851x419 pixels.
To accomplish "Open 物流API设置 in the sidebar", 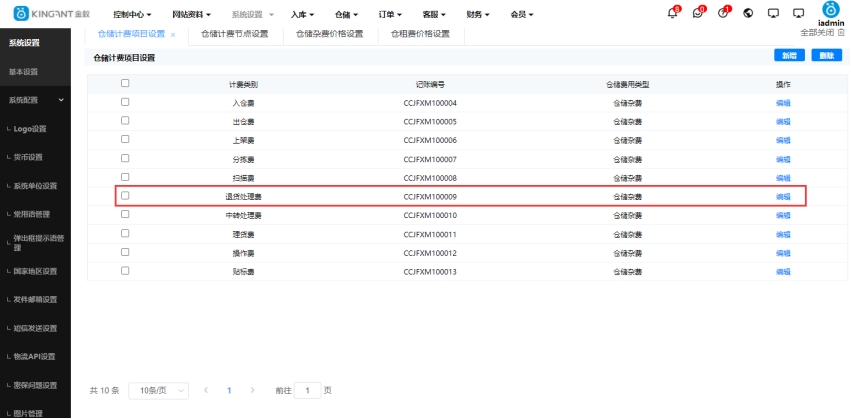I will coord(35,357).
